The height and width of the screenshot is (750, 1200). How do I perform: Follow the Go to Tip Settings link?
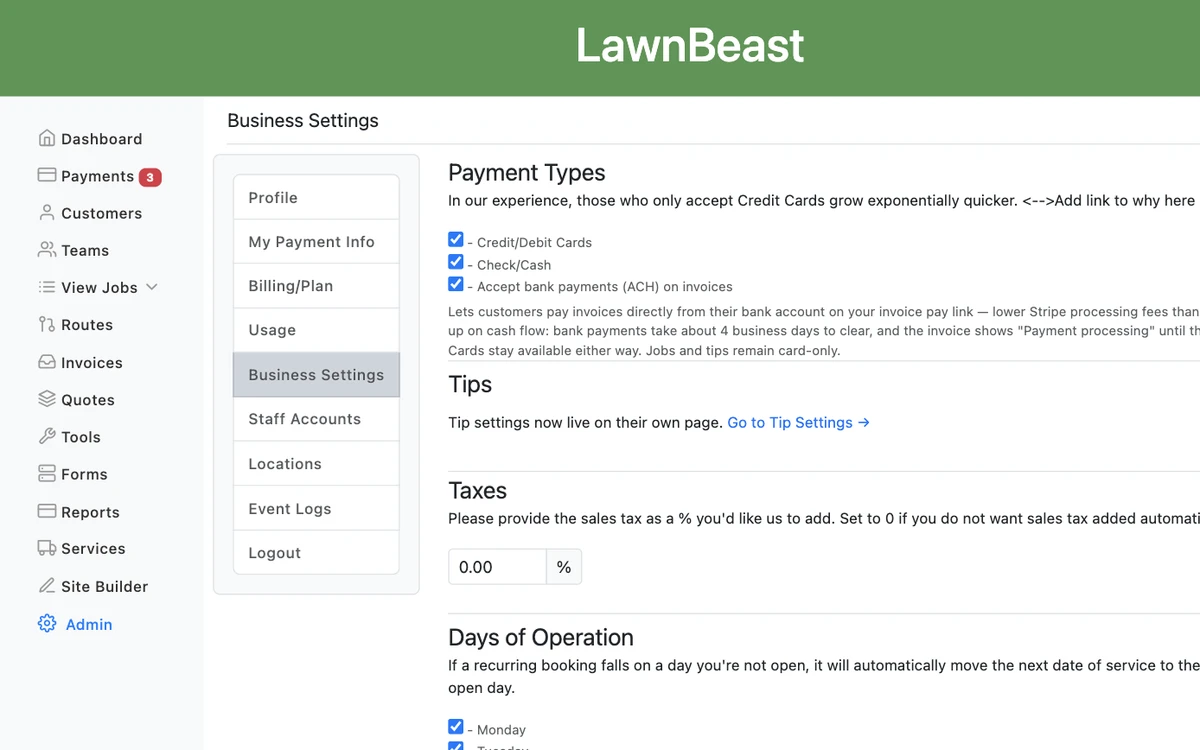798,423
